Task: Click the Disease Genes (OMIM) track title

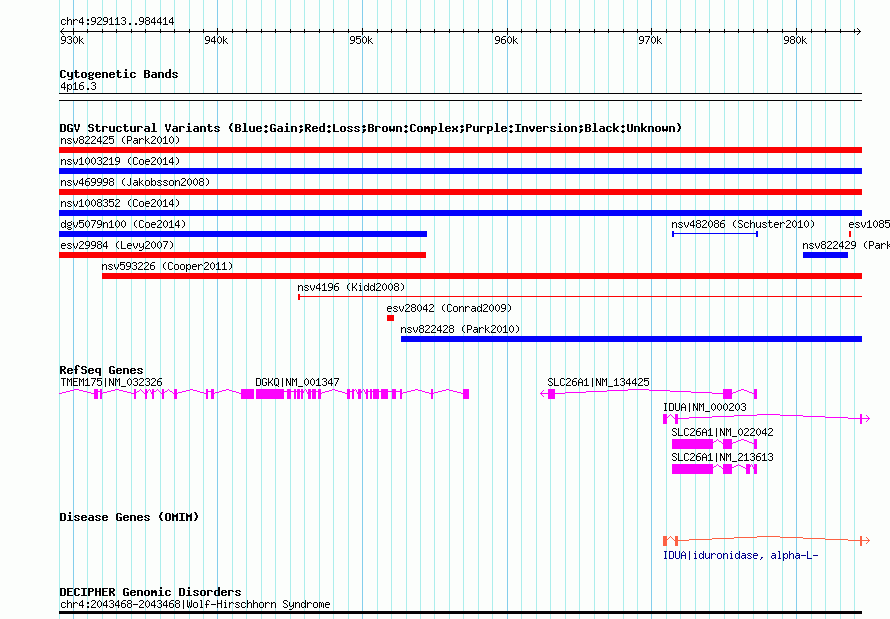Action: coord(129,517)
